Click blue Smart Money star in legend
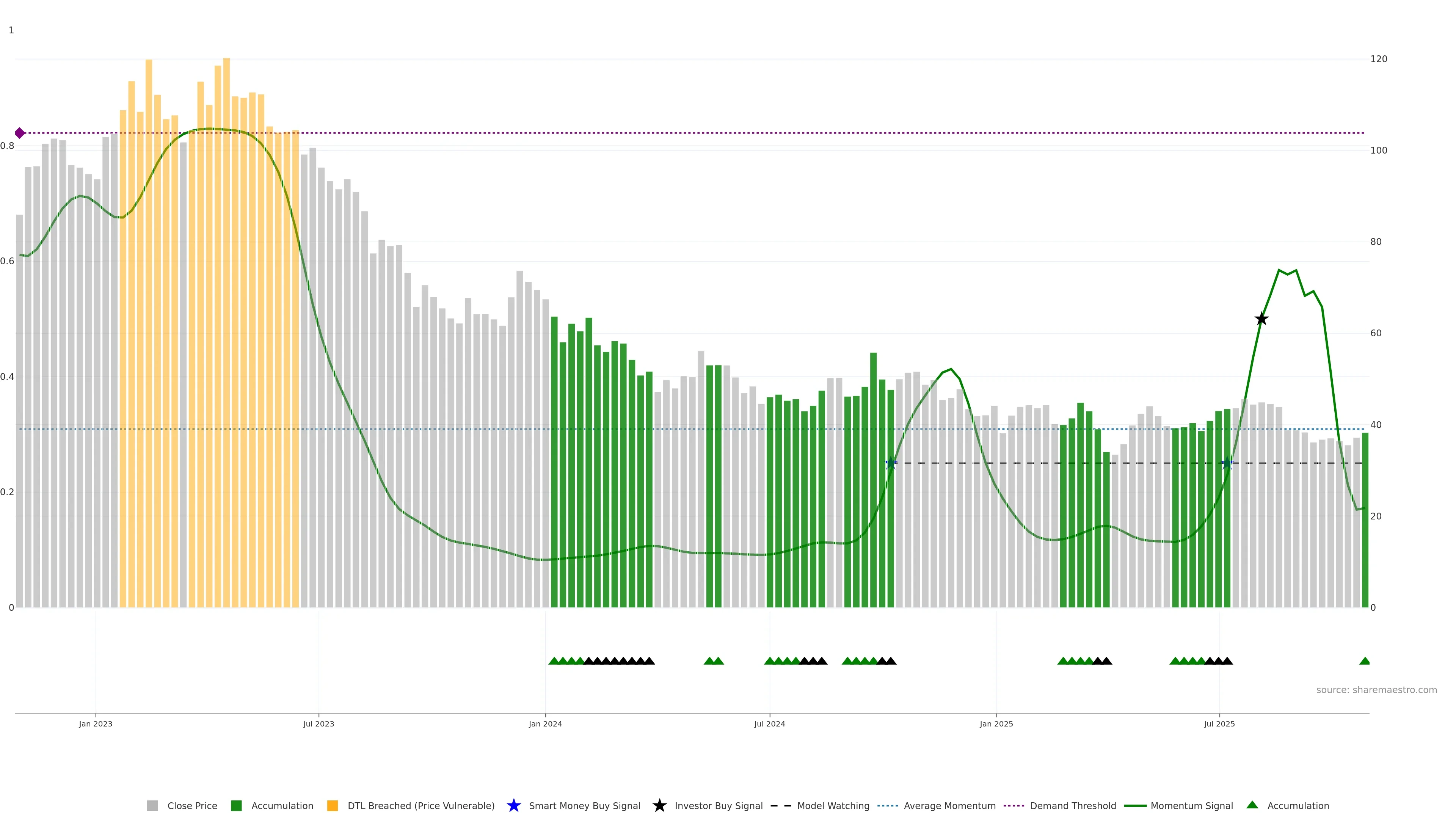This screenshot has width=1456, height=819. tap(513, 805)
